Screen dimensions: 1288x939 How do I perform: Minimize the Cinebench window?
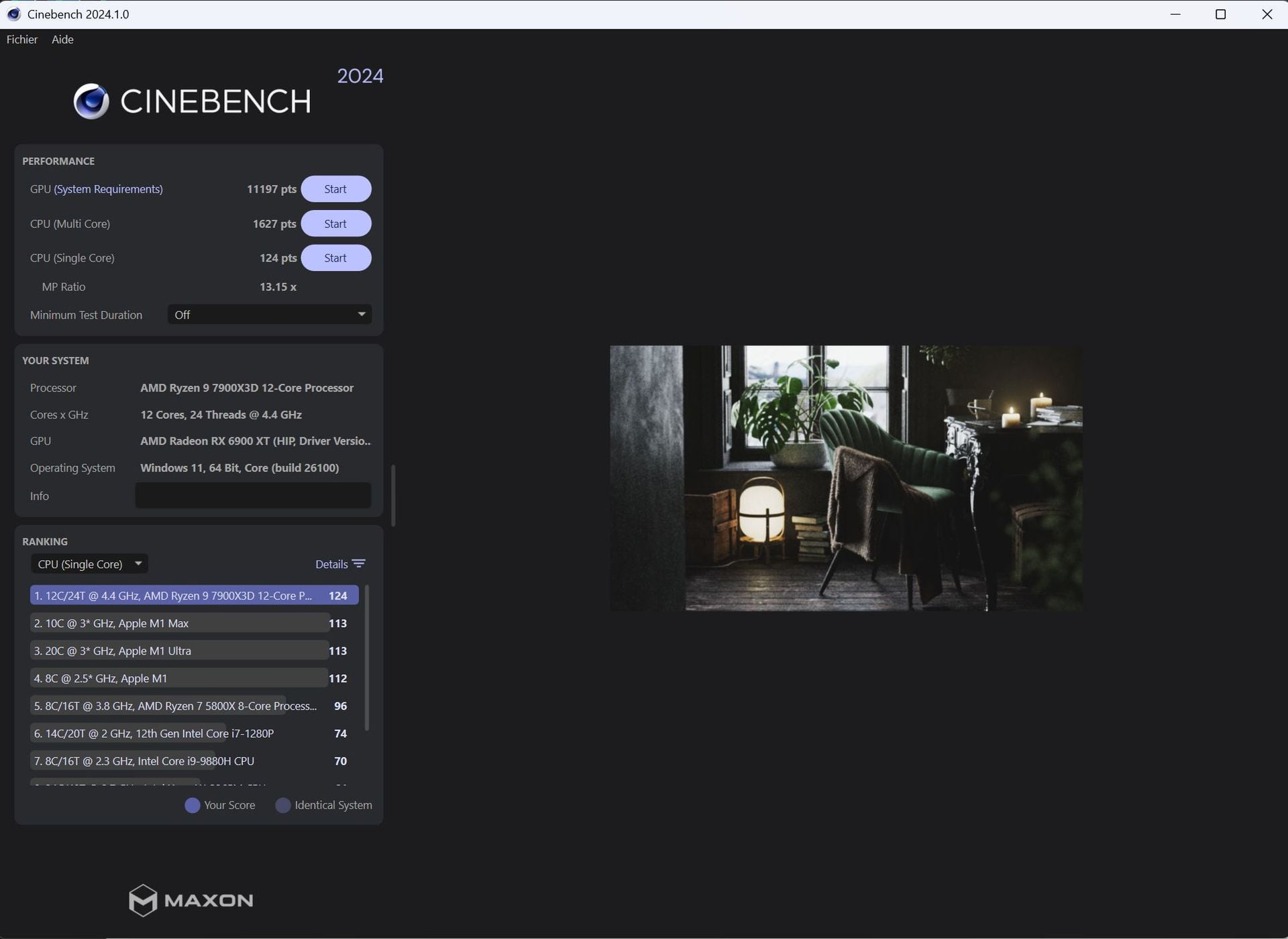pyautogui.click(x=1175, y=14)
